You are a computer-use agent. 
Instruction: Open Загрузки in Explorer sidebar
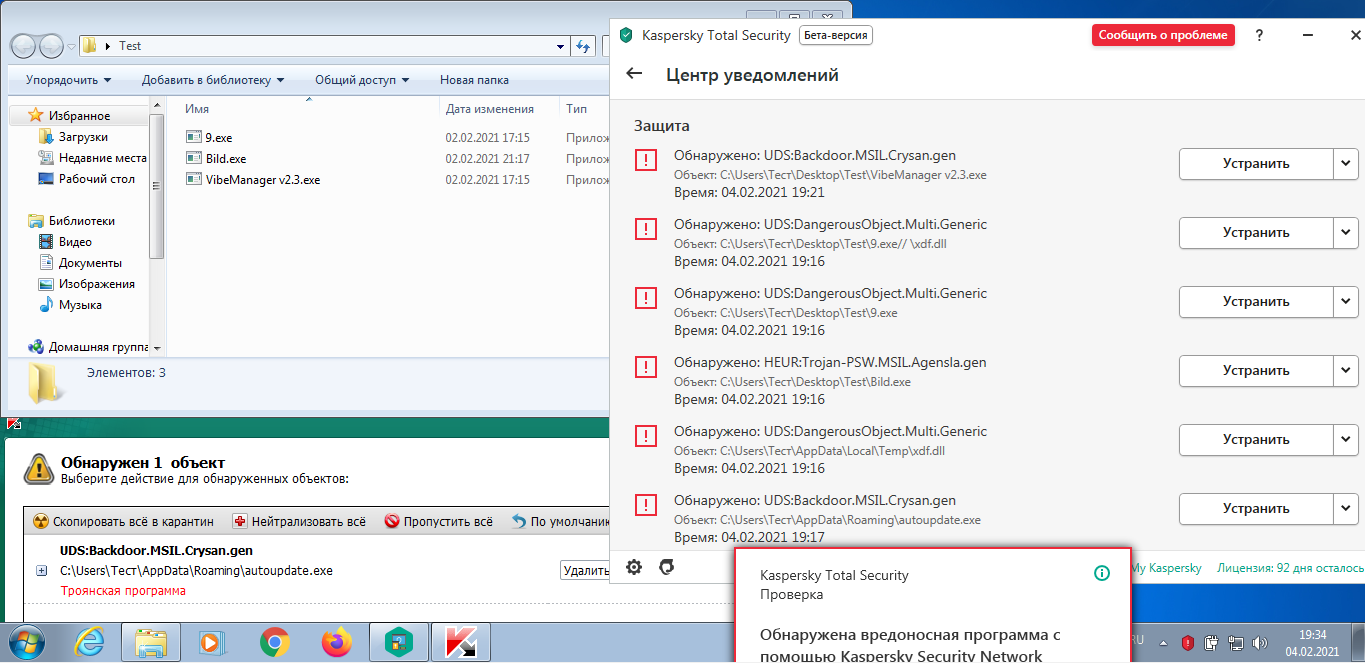click(73, 137)
